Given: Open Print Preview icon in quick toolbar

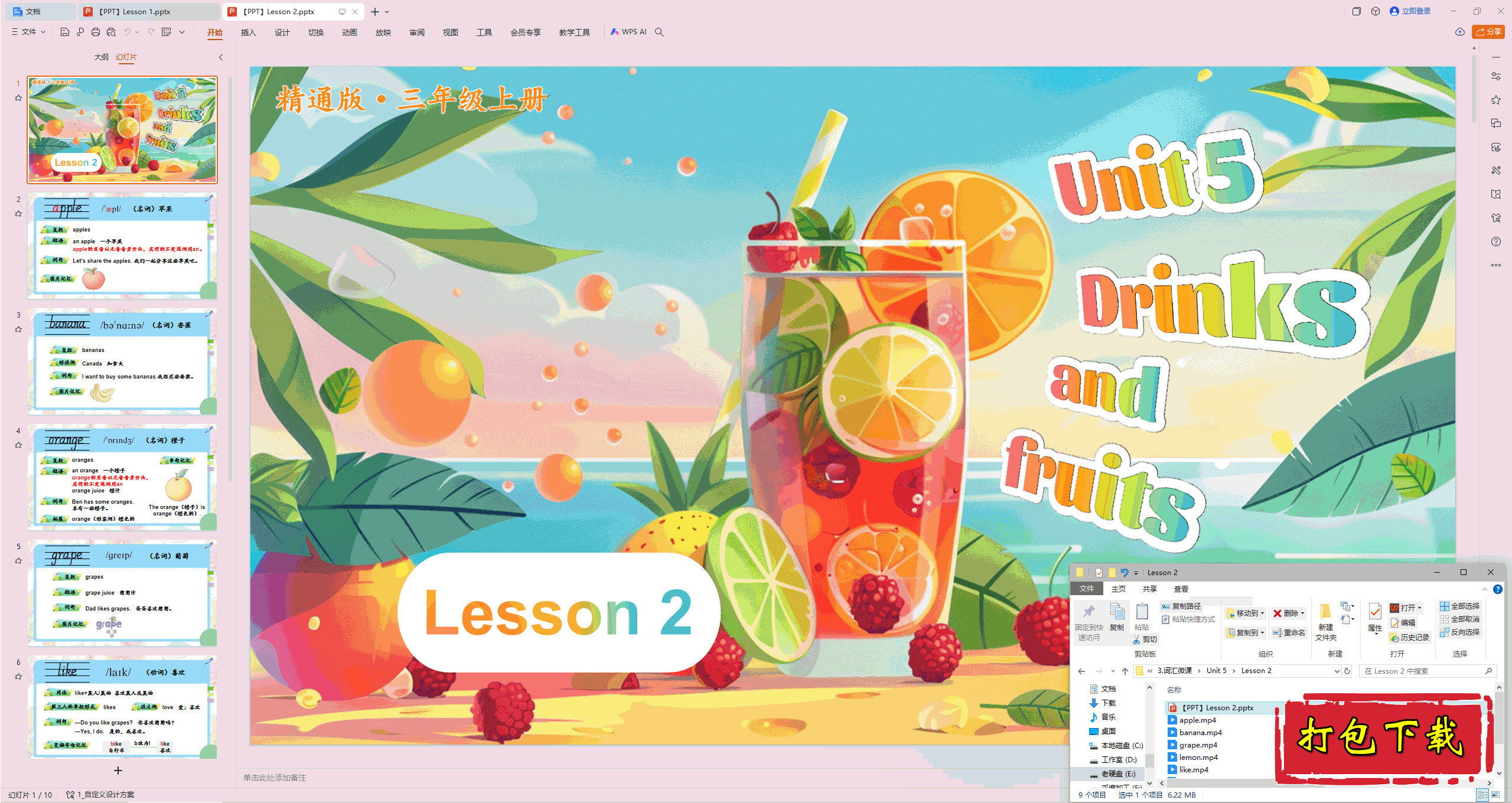Looking at the screenshot, I should (x=111, y=32).
